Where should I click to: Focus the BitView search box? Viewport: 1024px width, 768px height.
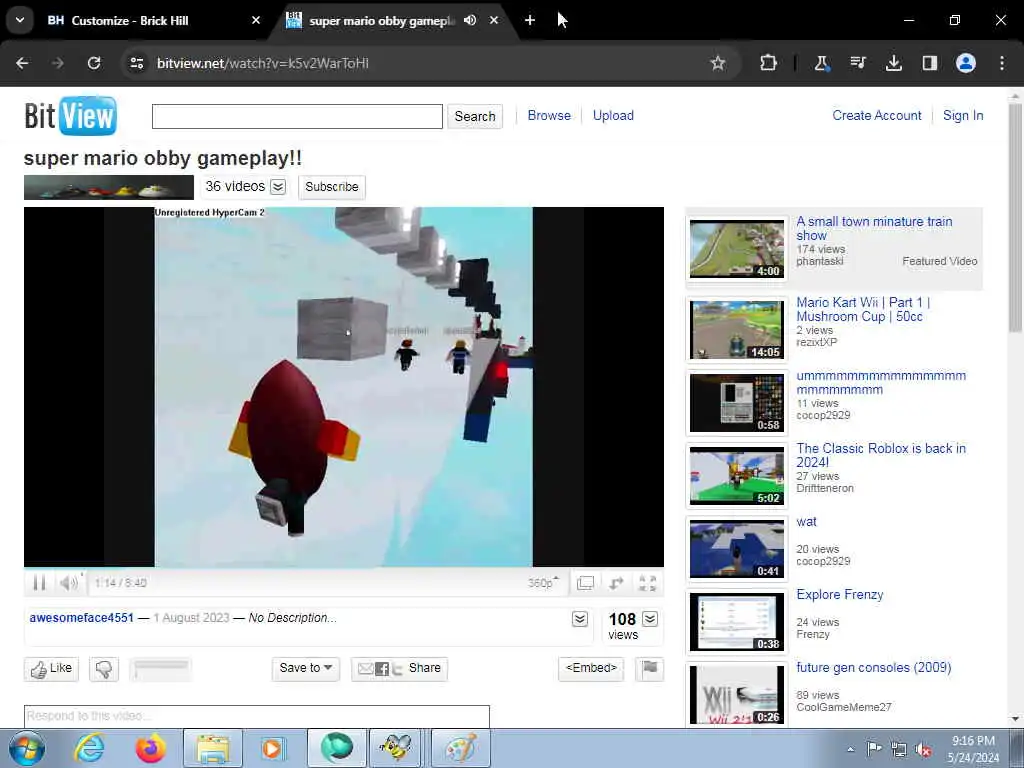pyautogui.click(x=297, y=116)
